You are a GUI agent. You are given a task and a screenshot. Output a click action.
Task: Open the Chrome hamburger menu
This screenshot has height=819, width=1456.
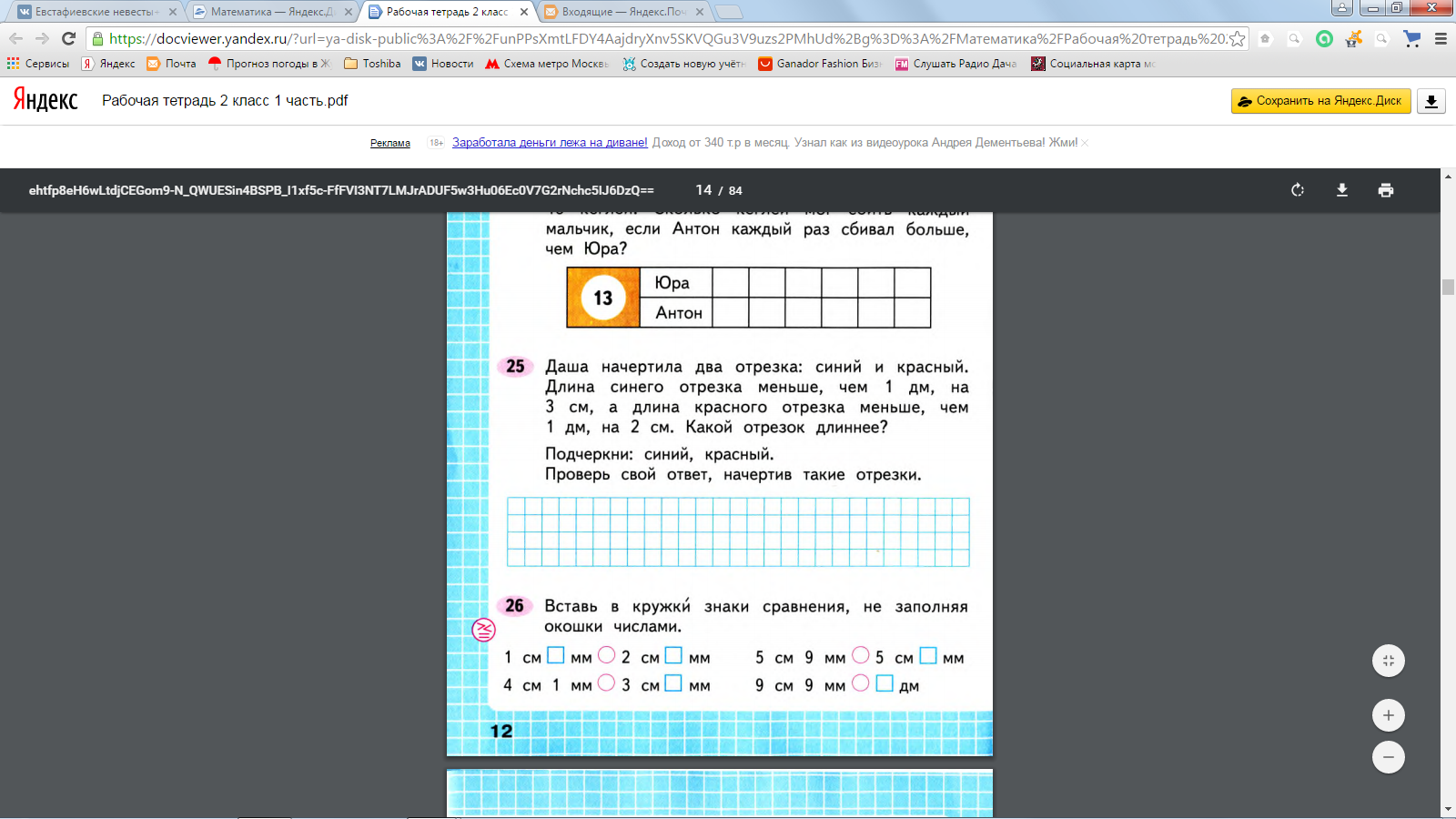coord(1441,38)
